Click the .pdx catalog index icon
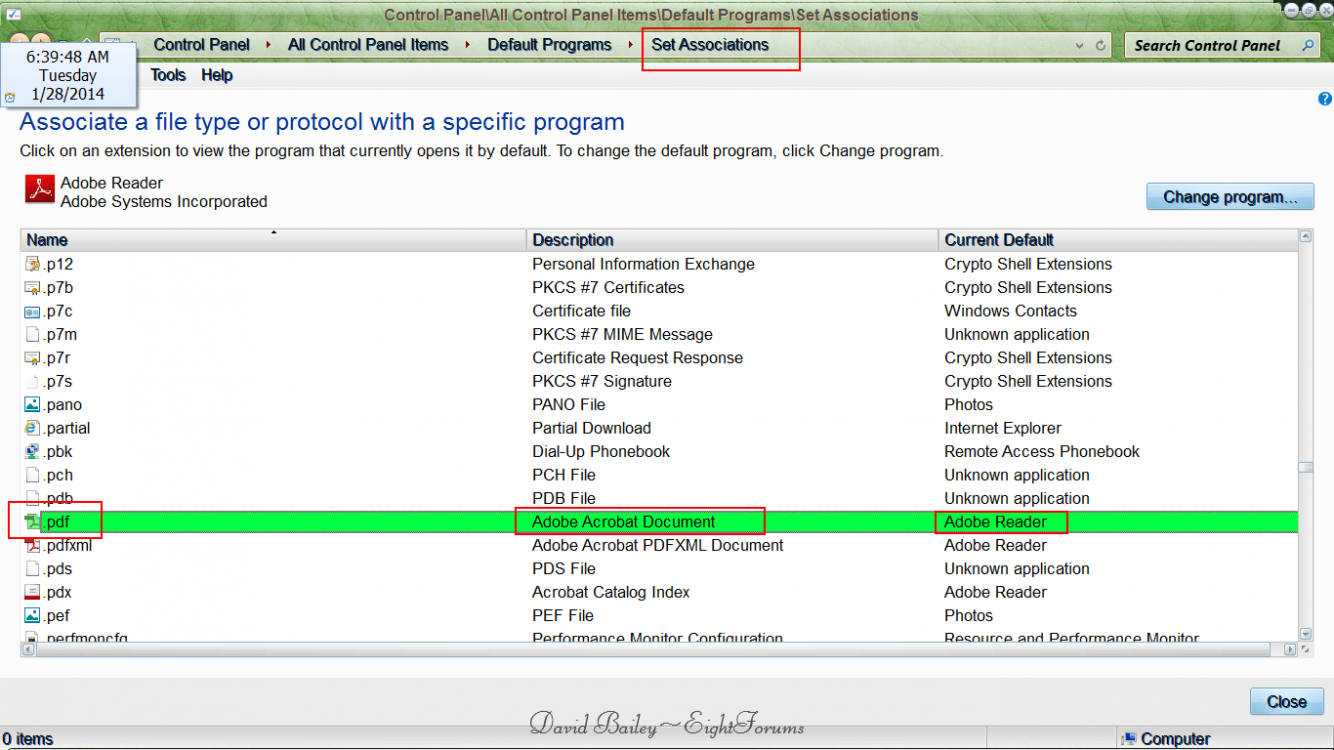Image resolution: width=1334 pixels, height=750 pixels. coord(32,592)
